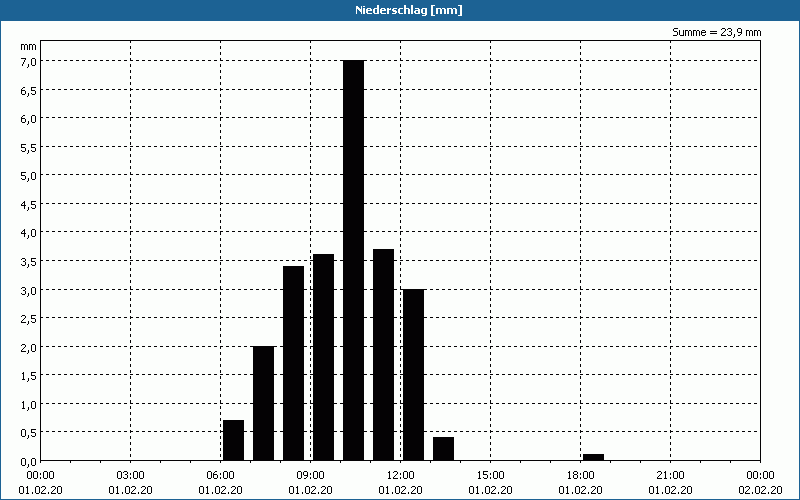Select the 3,4 mm bar before 09:00
This screenshot has height=500, width=800.
(293, 363)
